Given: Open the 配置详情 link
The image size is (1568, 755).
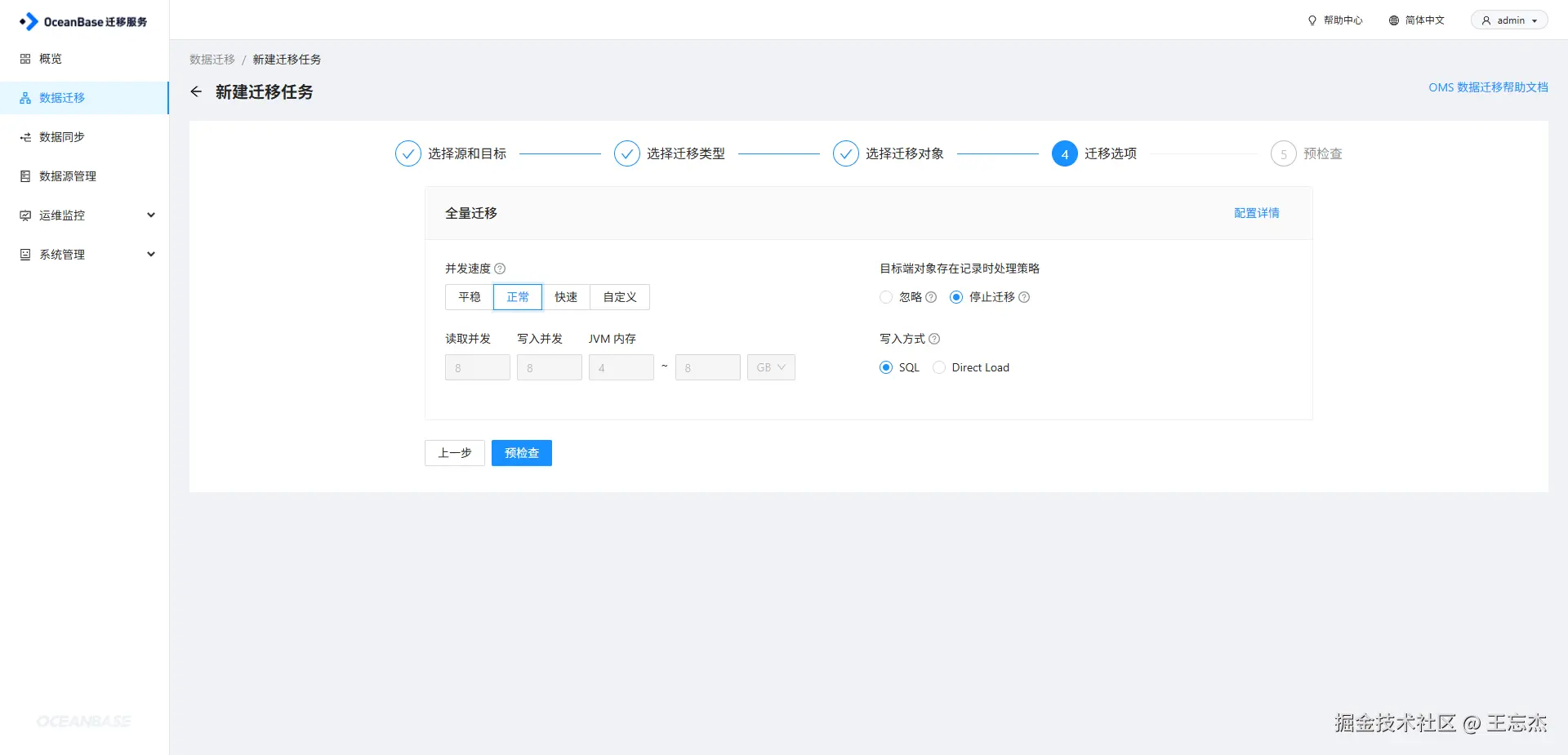Looking at the screenshot, I should tap(1257, 213).
